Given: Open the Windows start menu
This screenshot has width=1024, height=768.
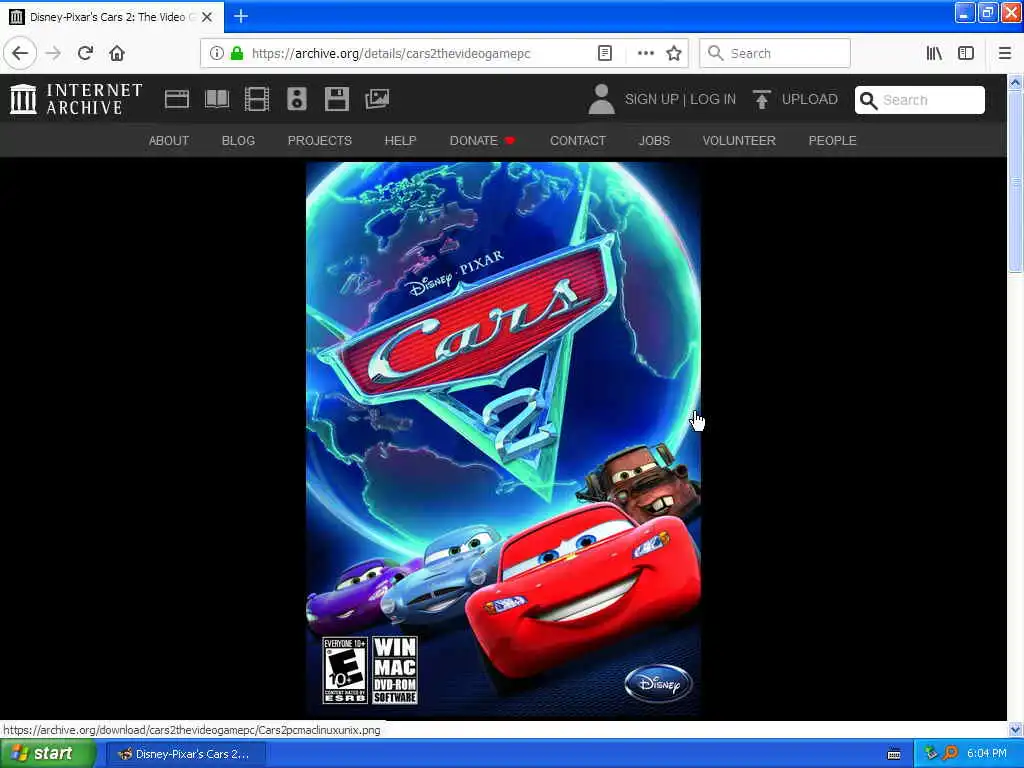Looking at the screenshot, I should 47,754.
